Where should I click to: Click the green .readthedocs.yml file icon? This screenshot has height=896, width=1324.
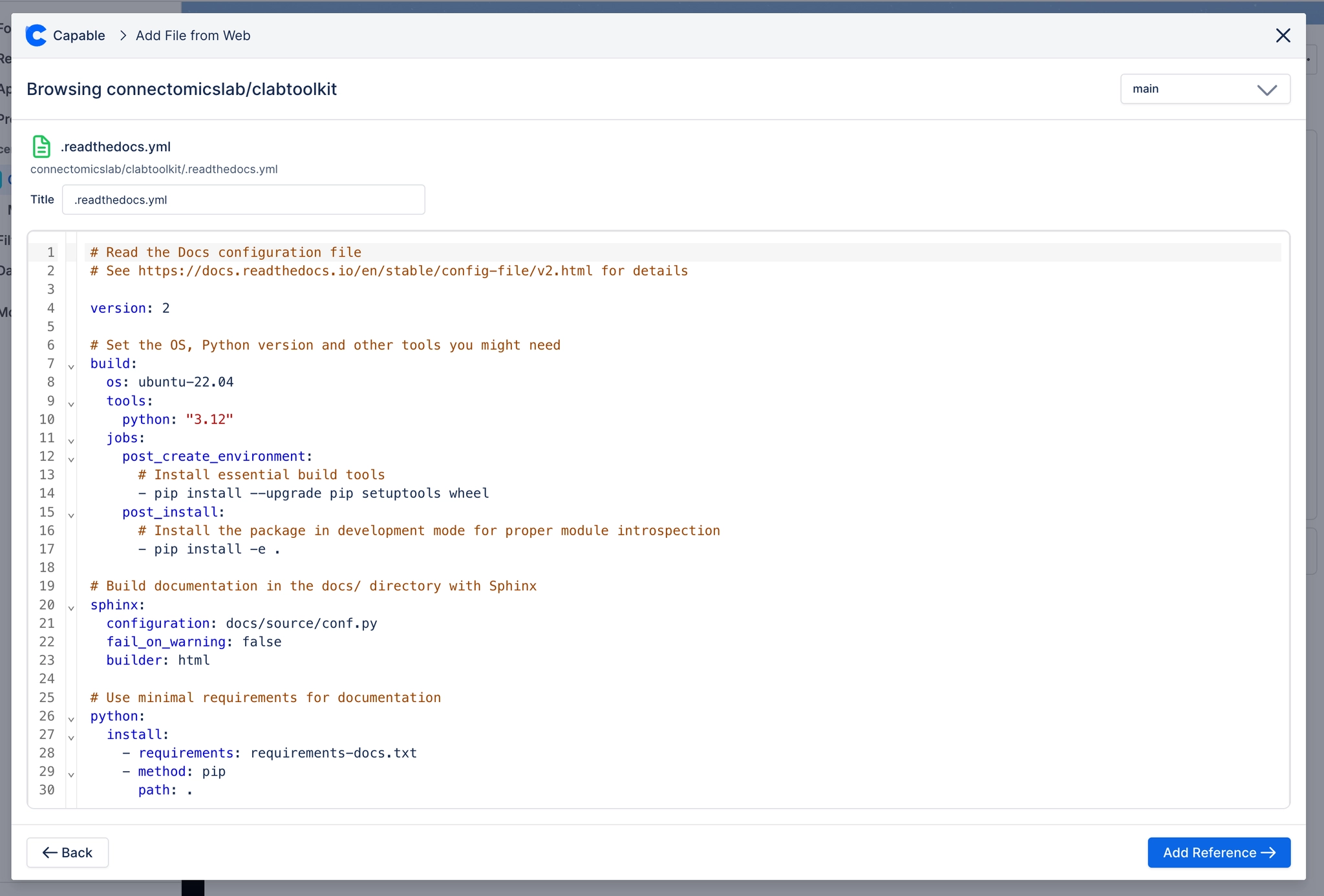[x=41, y=147]
